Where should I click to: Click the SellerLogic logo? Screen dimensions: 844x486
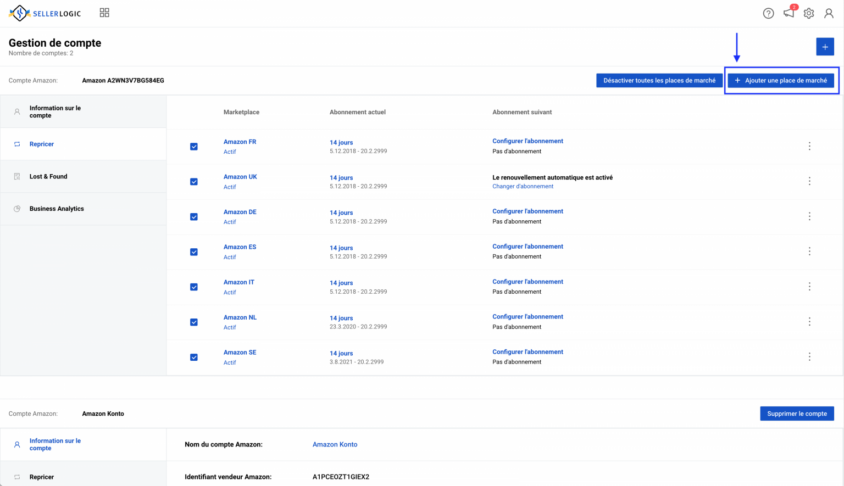pos(45,13)
